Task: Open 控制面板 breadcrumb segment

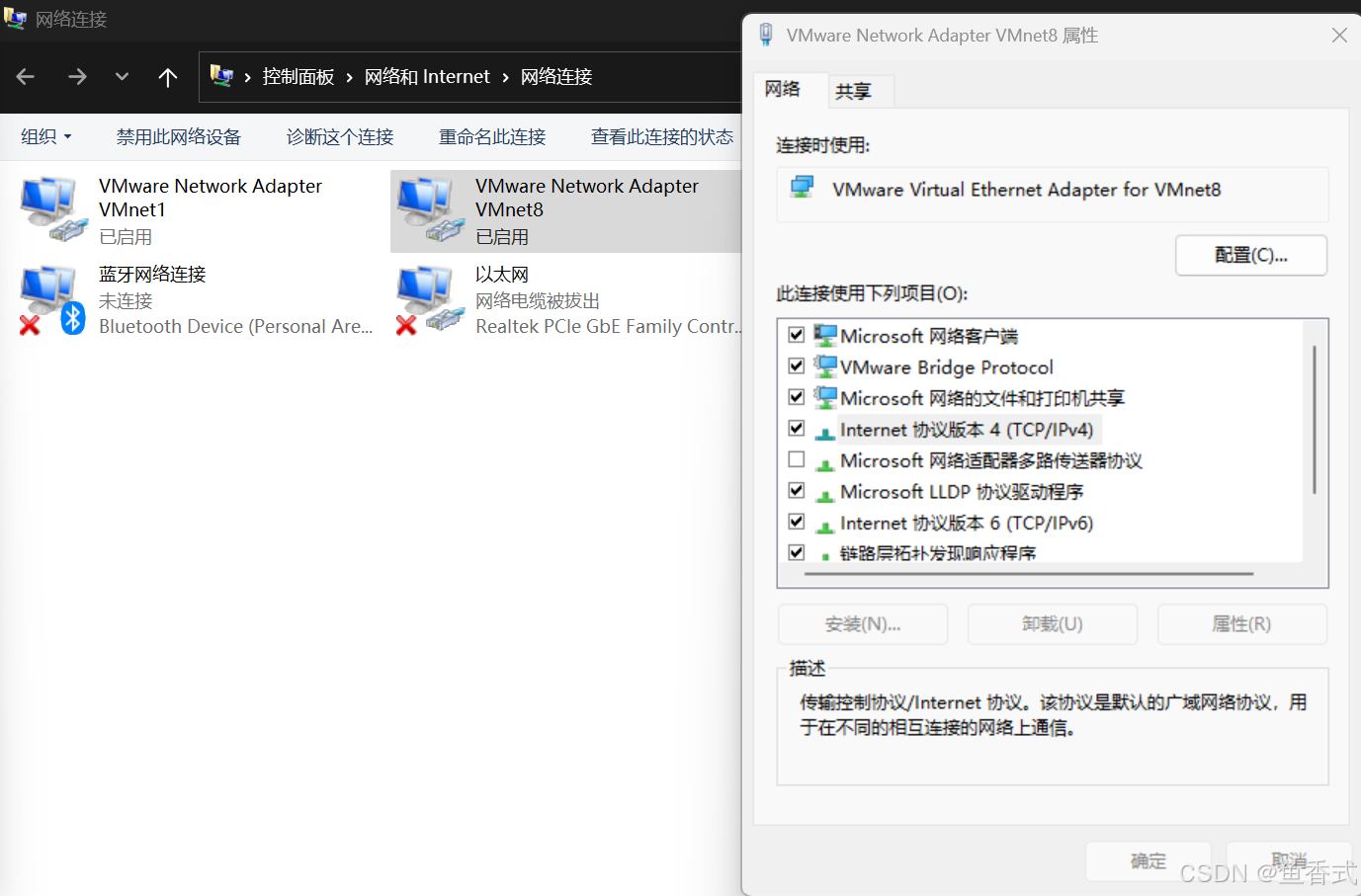Action: (298, 77)
